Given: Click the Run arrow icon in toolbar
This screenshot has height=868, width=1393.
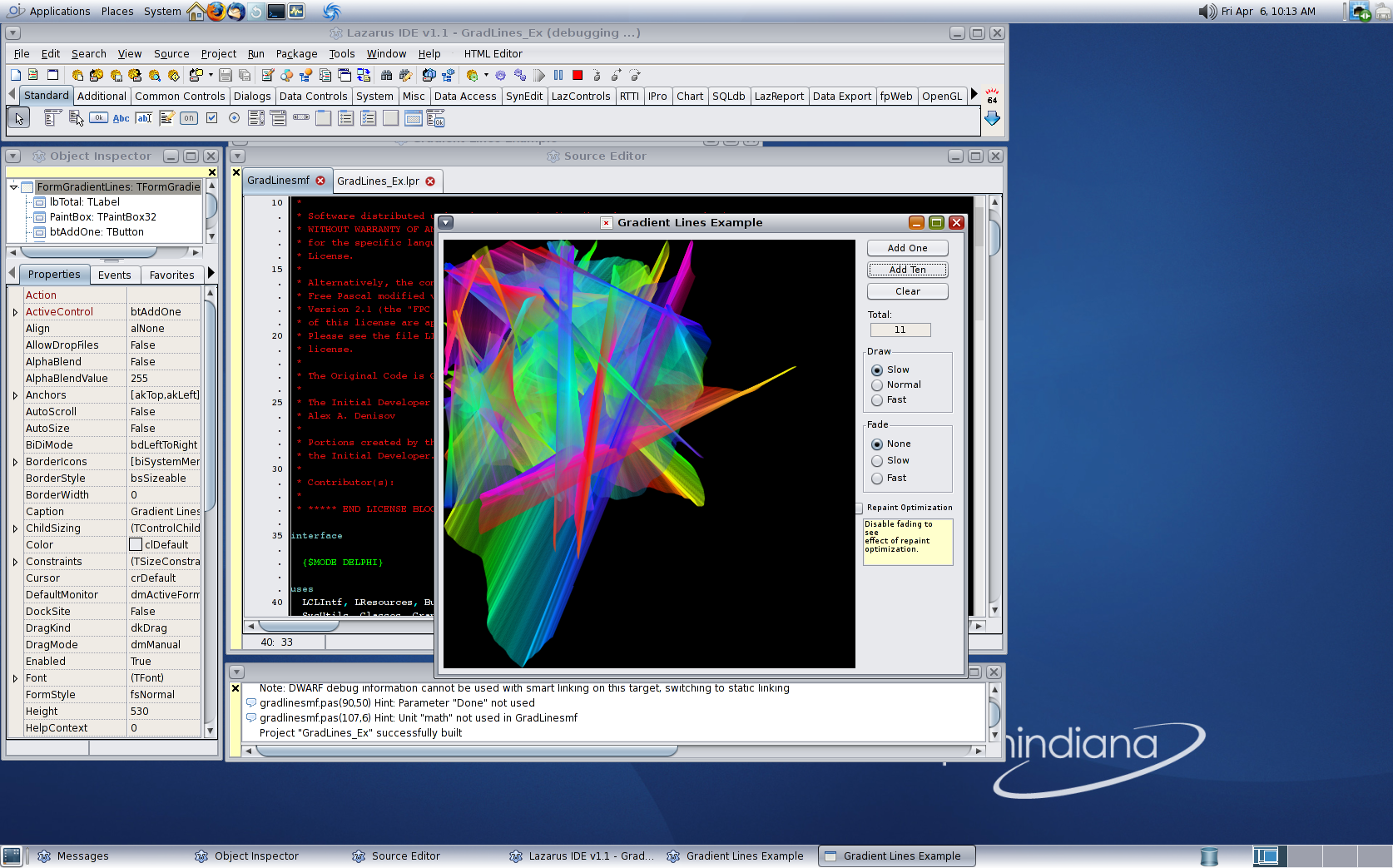Looking at the screenshot, I should pos(539,75).
